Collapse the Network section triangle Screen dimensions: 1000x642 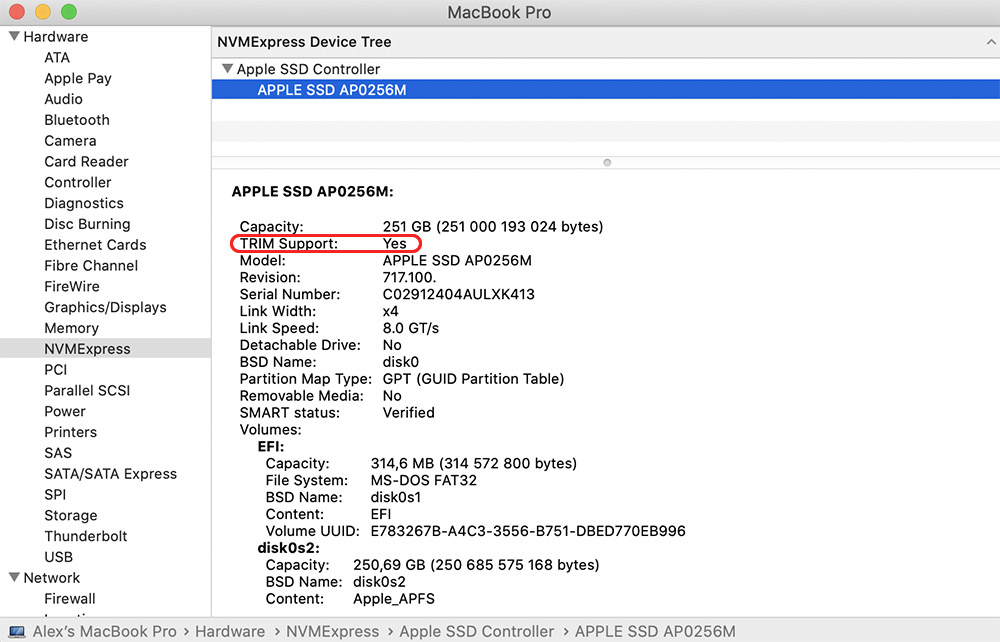click(14, 578)
